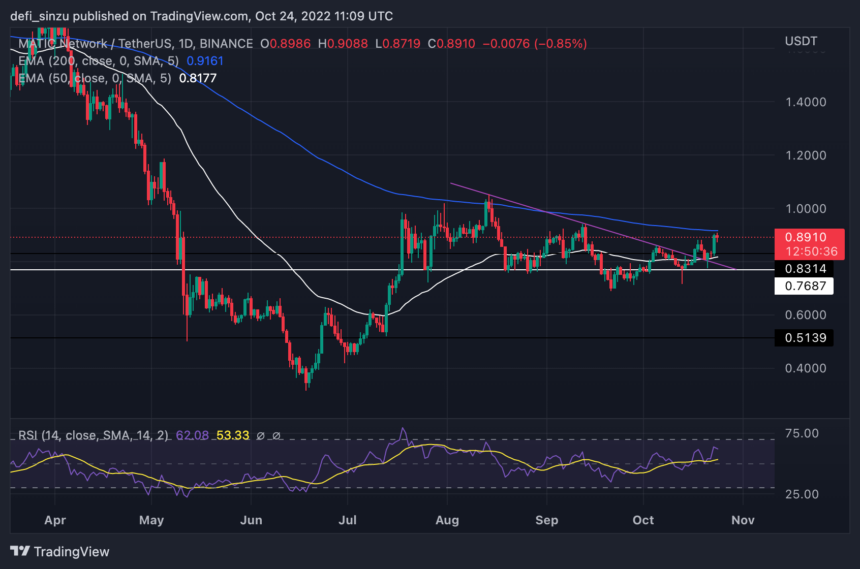Click the yellow RSI average value 53.33
Viewport: 860px width, 569px height.
point(233,436)
